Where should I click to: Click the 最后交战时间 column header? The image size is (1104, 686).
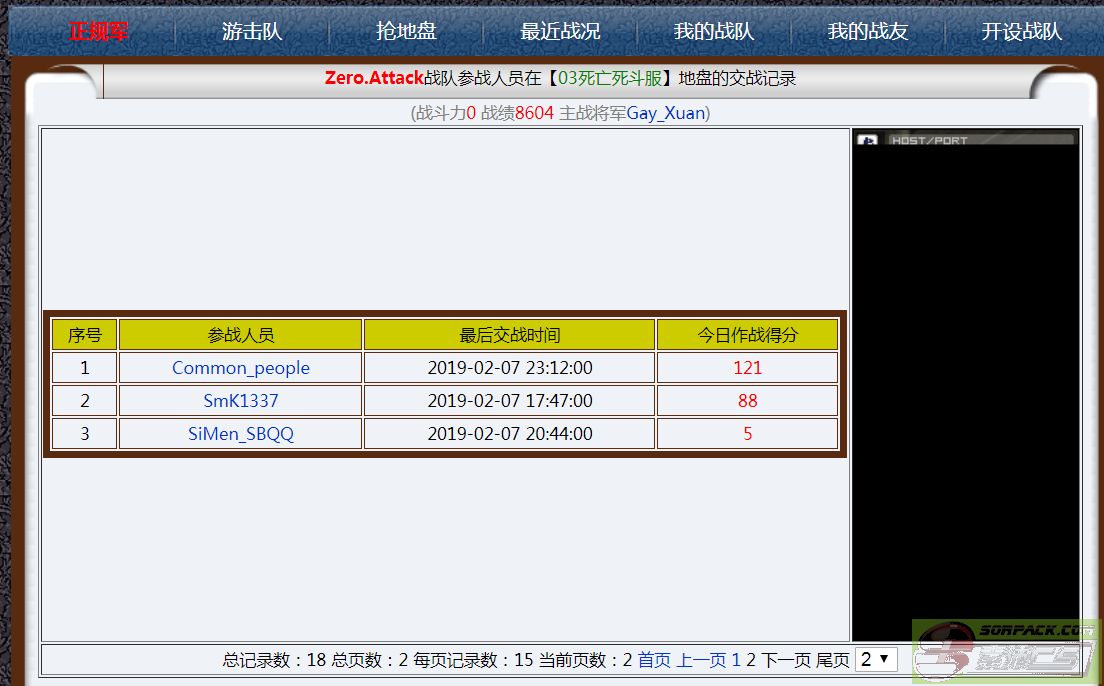tap(510, 335)
